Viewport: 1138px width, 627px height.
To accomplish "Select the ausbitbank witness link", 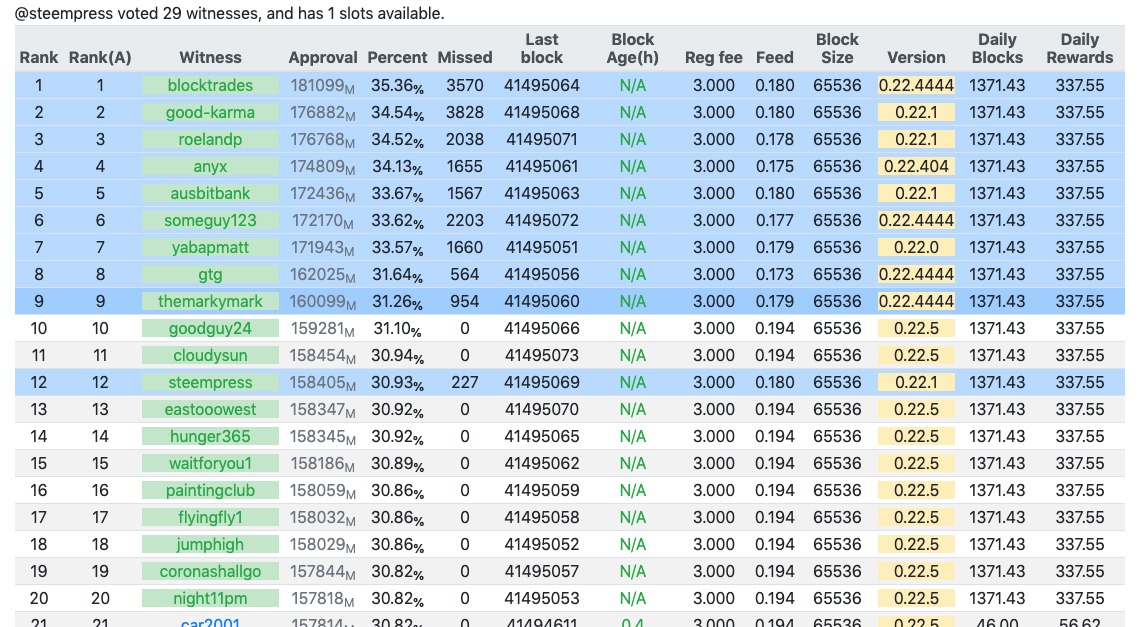I will (210, 194).
